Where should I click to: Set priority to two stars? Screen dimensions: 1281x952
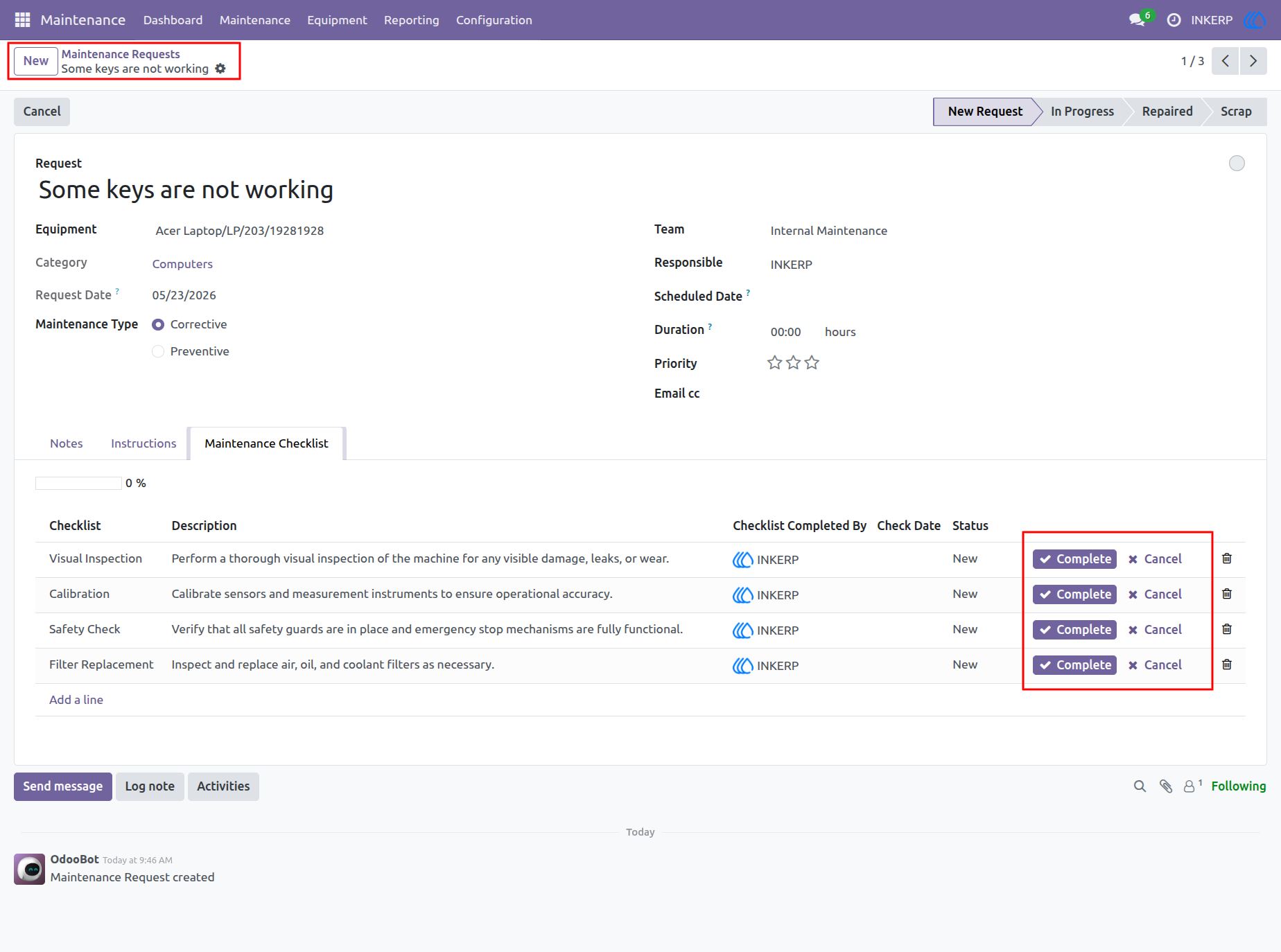tap(794, 362)
